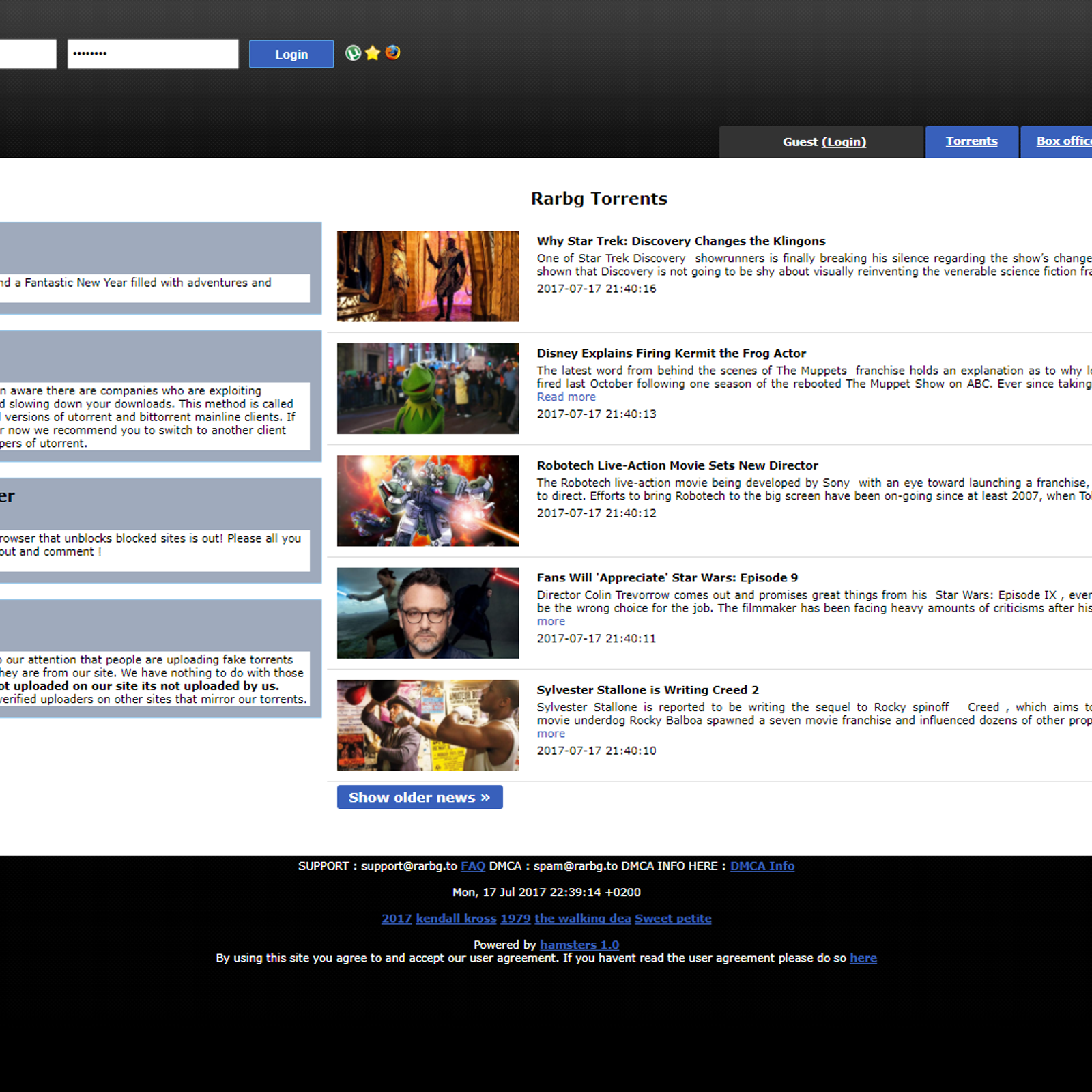Image resolution: width=1092 pixels, height=1092 pixels.
Task: Open the Colin Trevorrow Star Wars thumbnail
Action: 428,613
